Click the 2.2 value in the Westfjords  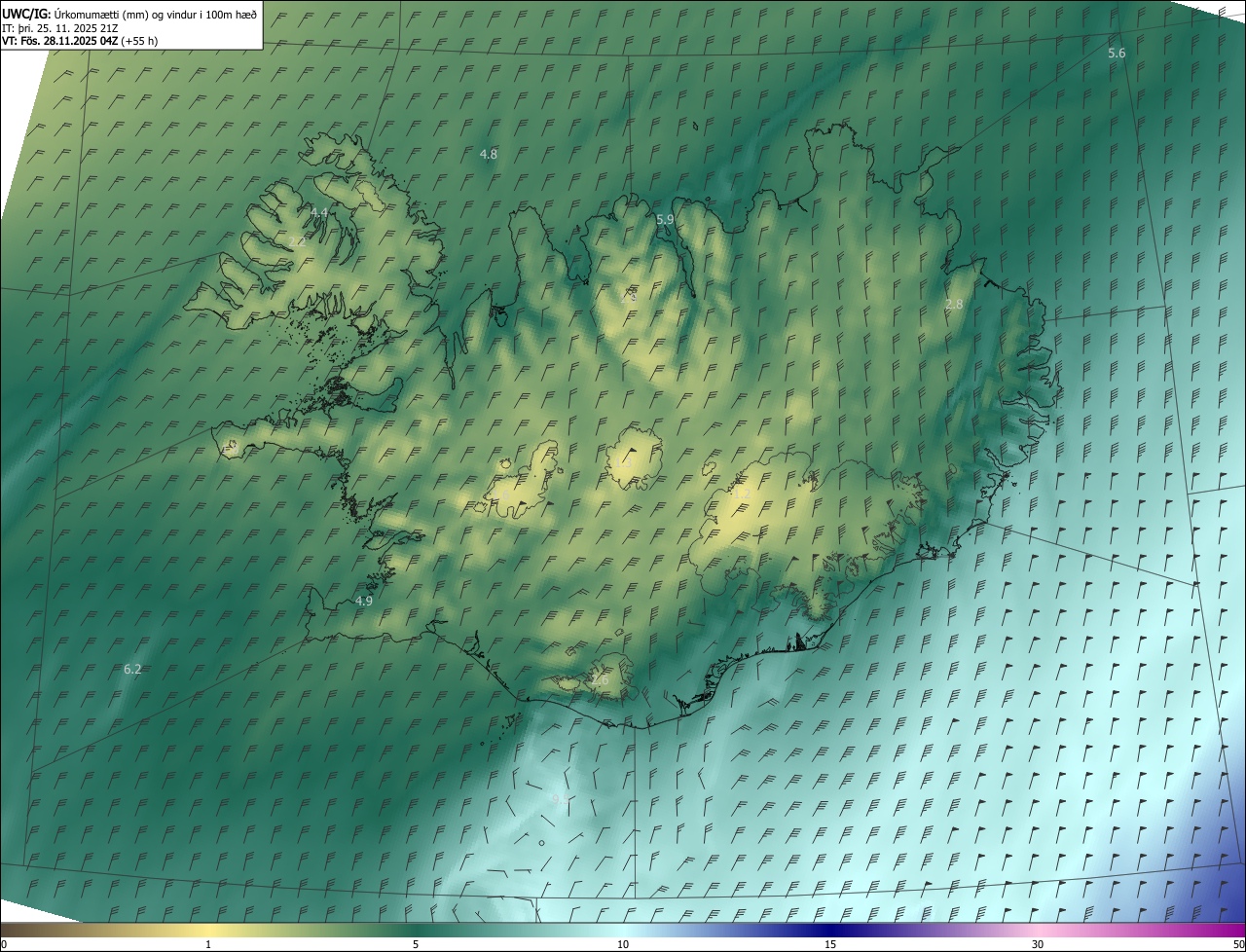click(297, 241)
